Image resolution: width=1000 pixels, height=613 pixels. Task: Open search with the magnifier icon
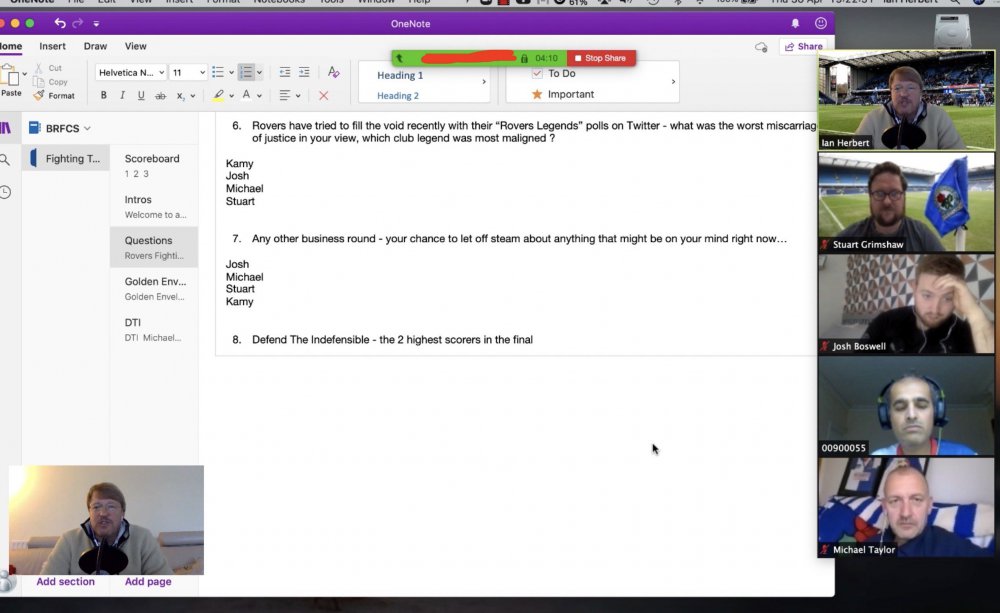4,159
